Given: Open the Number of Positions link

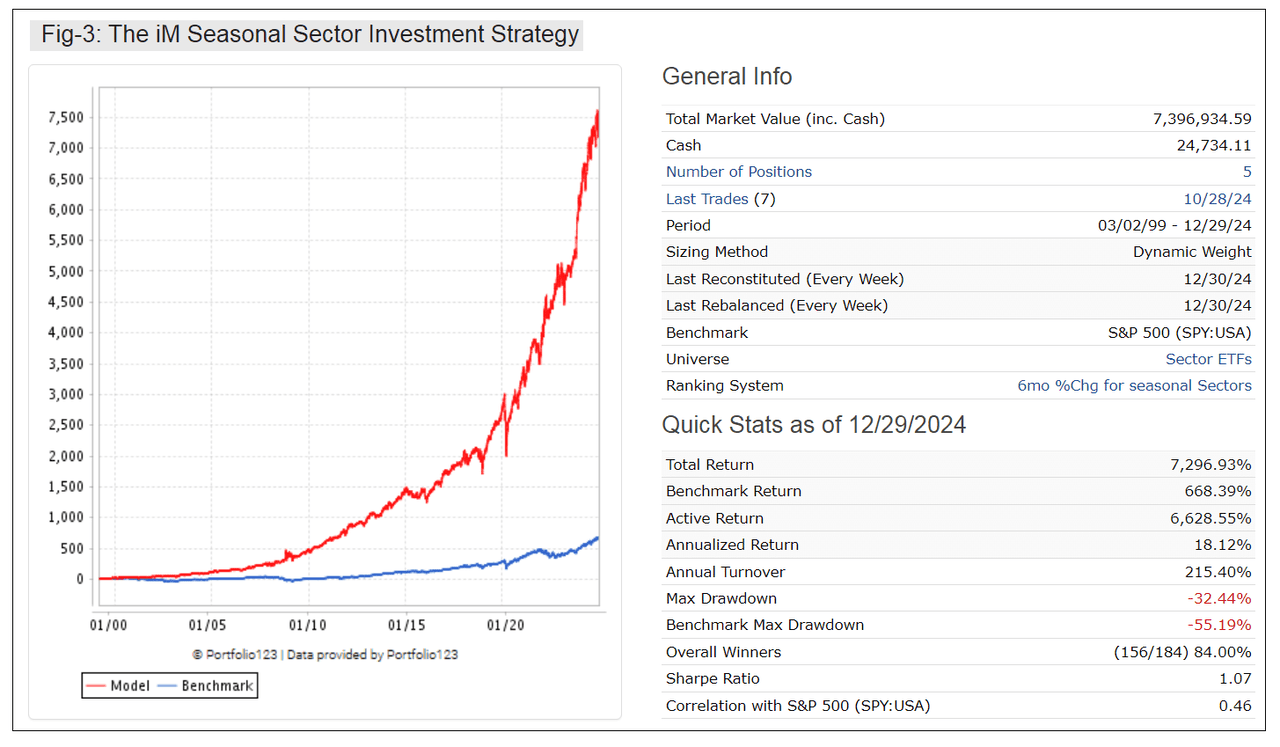Looking at the screenshot, I should click(738, 171).
